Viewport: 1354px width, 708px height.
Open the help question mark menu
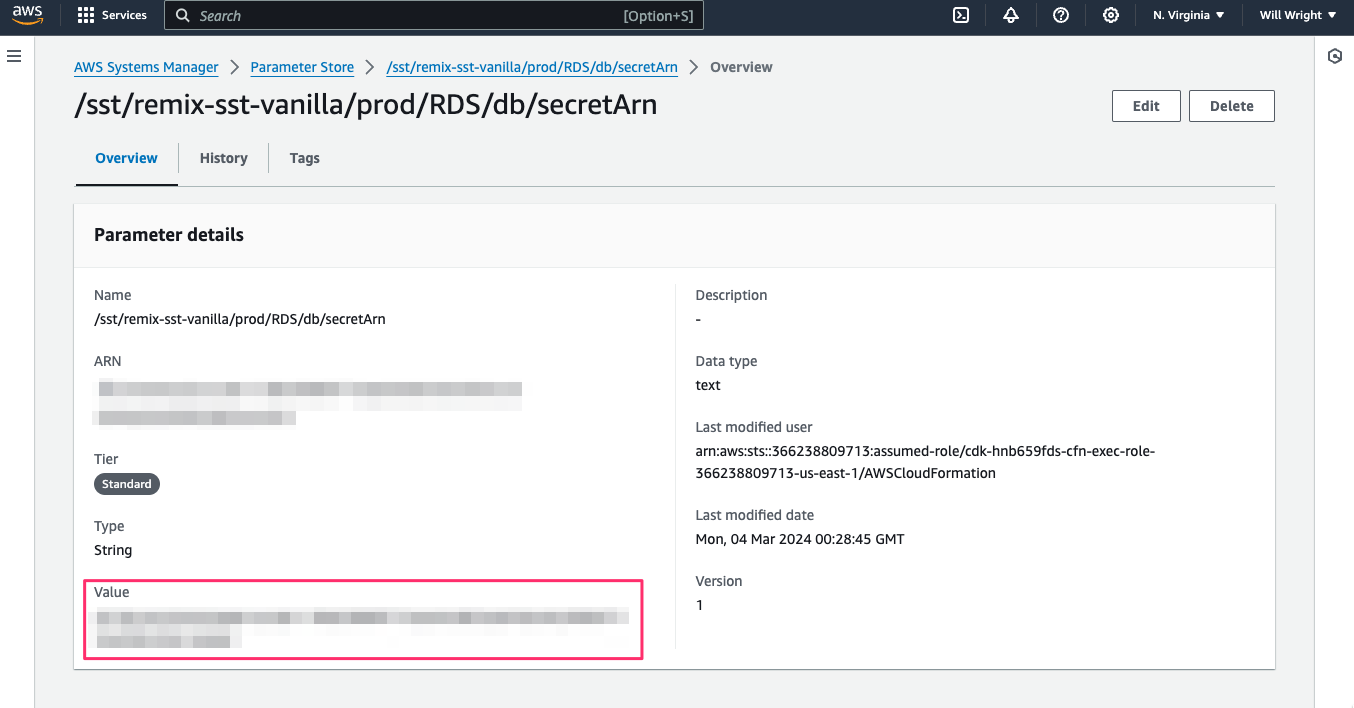[x=1060, y=15]
